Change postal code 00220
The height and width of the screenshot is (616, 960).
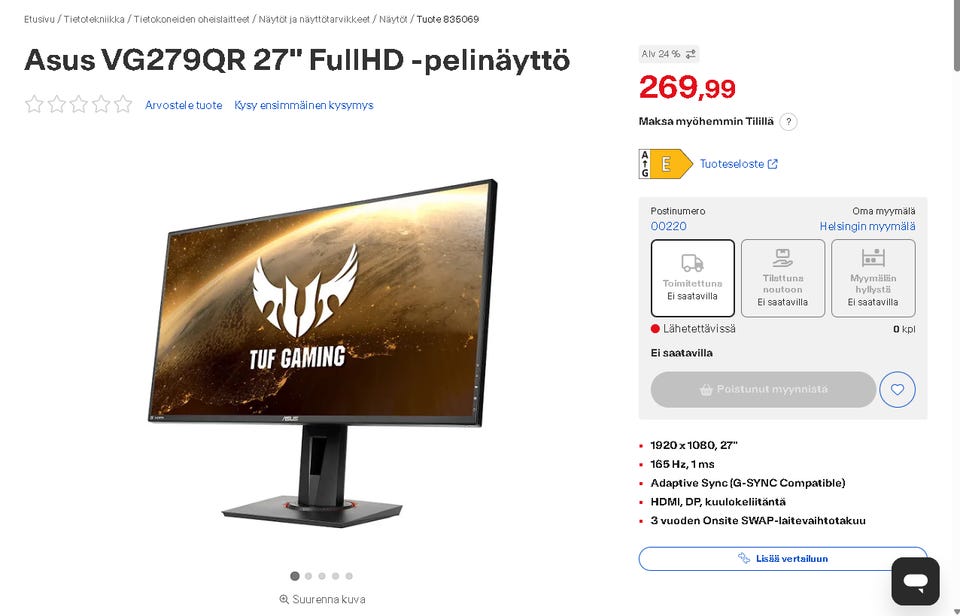pyautogui.click(x=668, y=226)
